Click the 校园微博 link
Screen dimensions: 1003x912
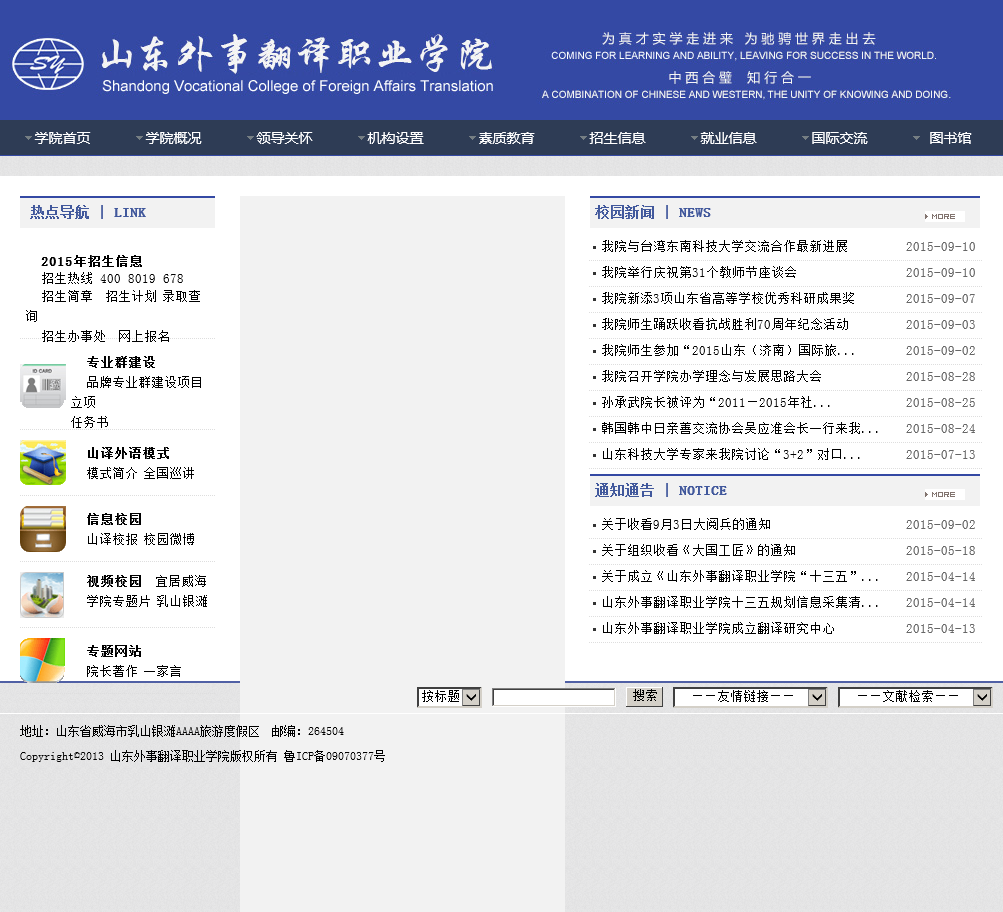[169, 539]
